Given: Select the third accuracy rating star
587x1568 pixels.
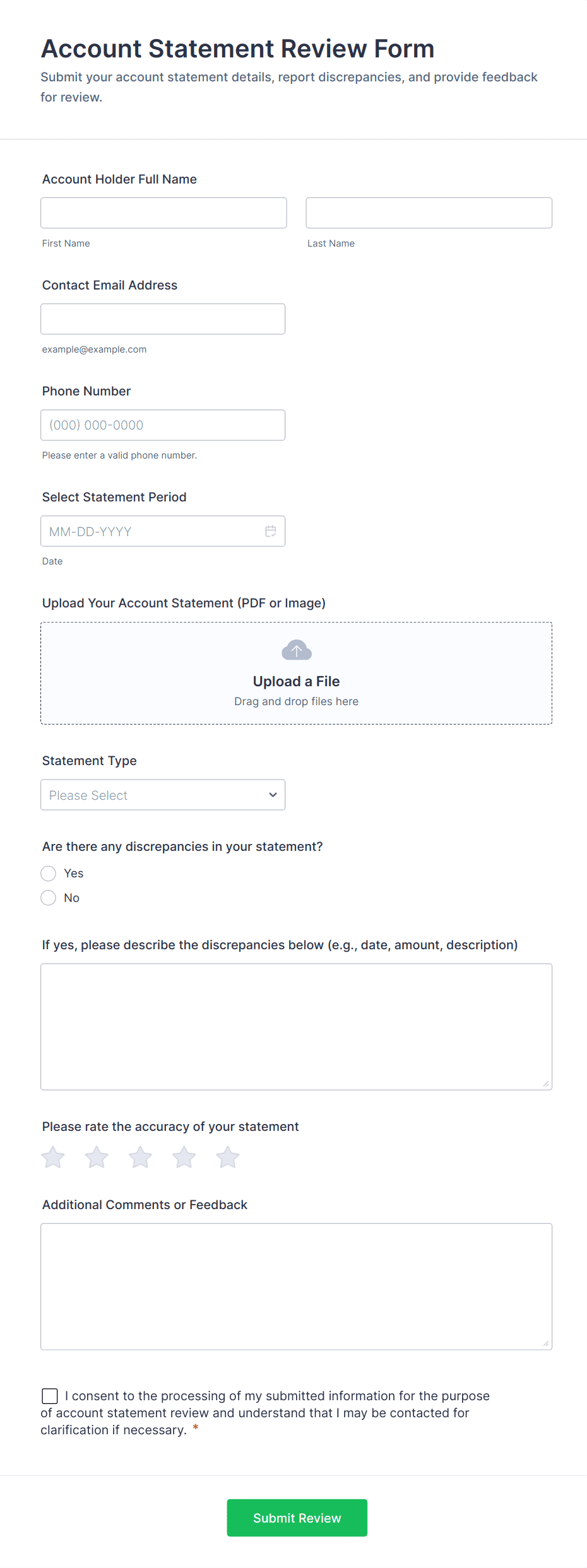Looking at the screenshot, I should pos(140,1157).
